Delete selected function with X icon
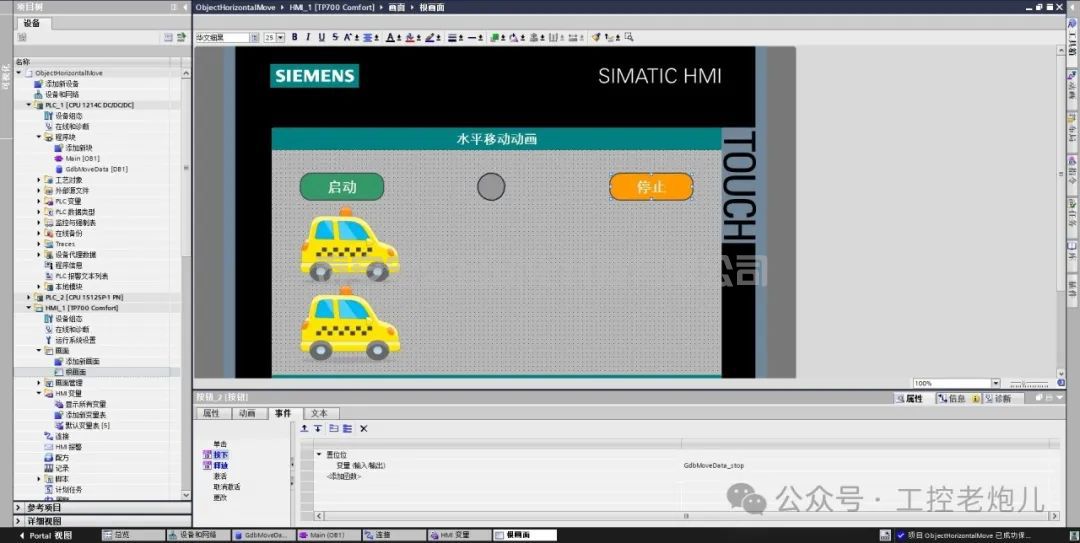Image resolution: width=1080 pixels, height=543 pixels. [x=364, y=428]
